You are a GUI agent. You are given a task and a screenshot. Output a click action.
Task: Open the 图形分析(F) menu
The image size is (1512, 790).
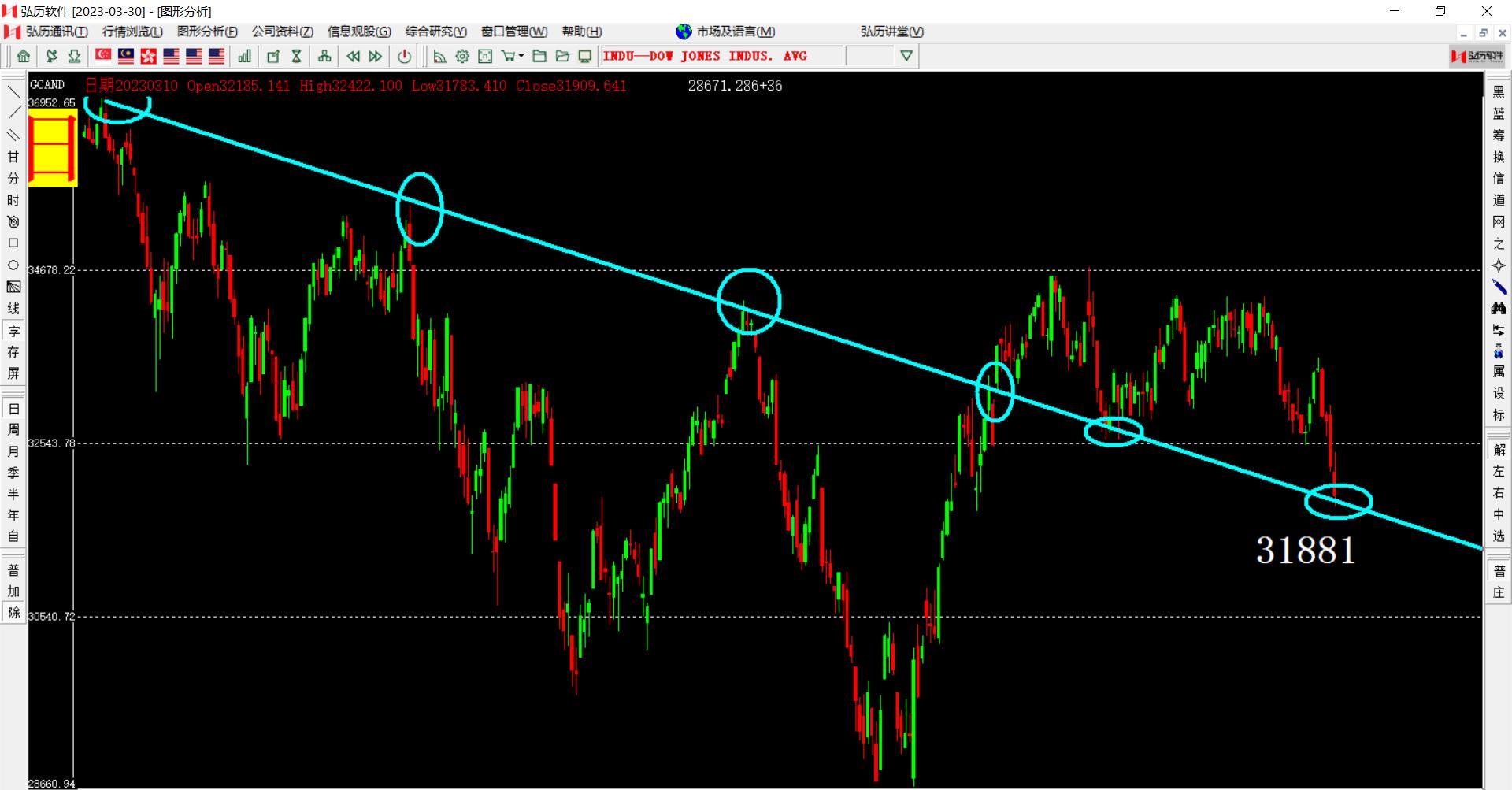point(207,32)
